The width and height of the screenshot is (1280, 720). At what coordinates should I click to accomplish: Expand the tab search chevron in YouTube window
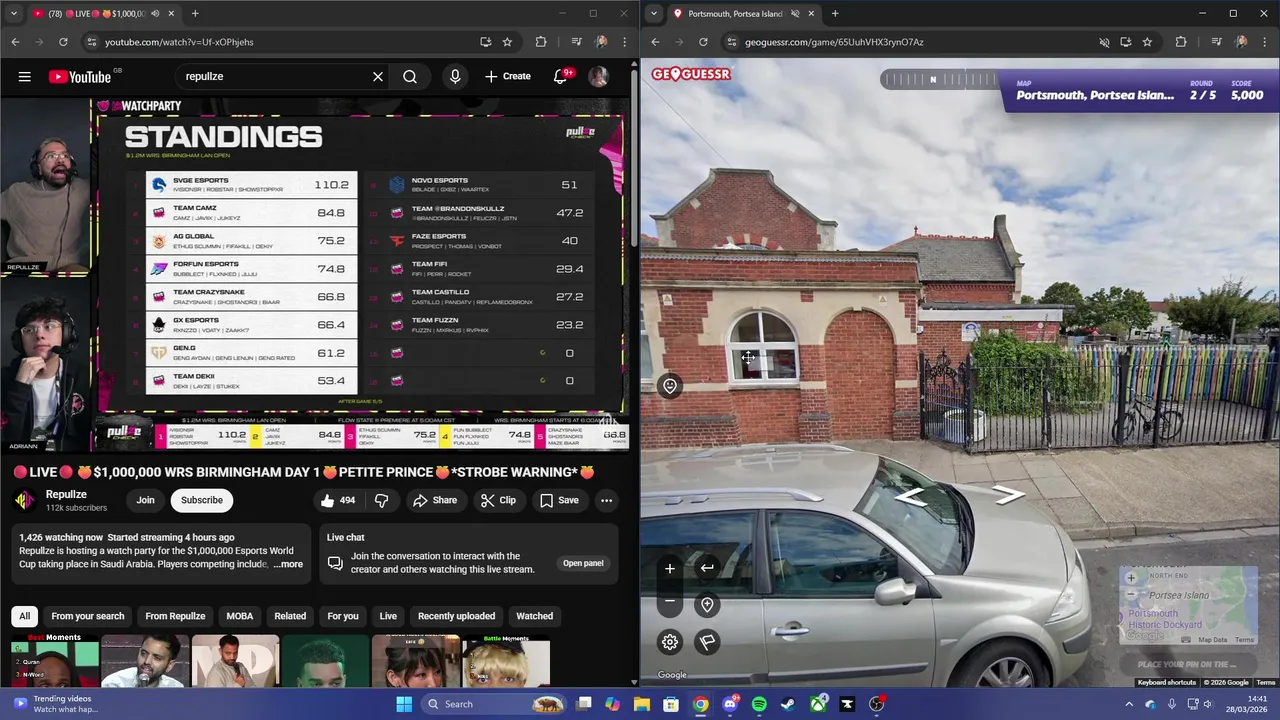tap(13, 14)
